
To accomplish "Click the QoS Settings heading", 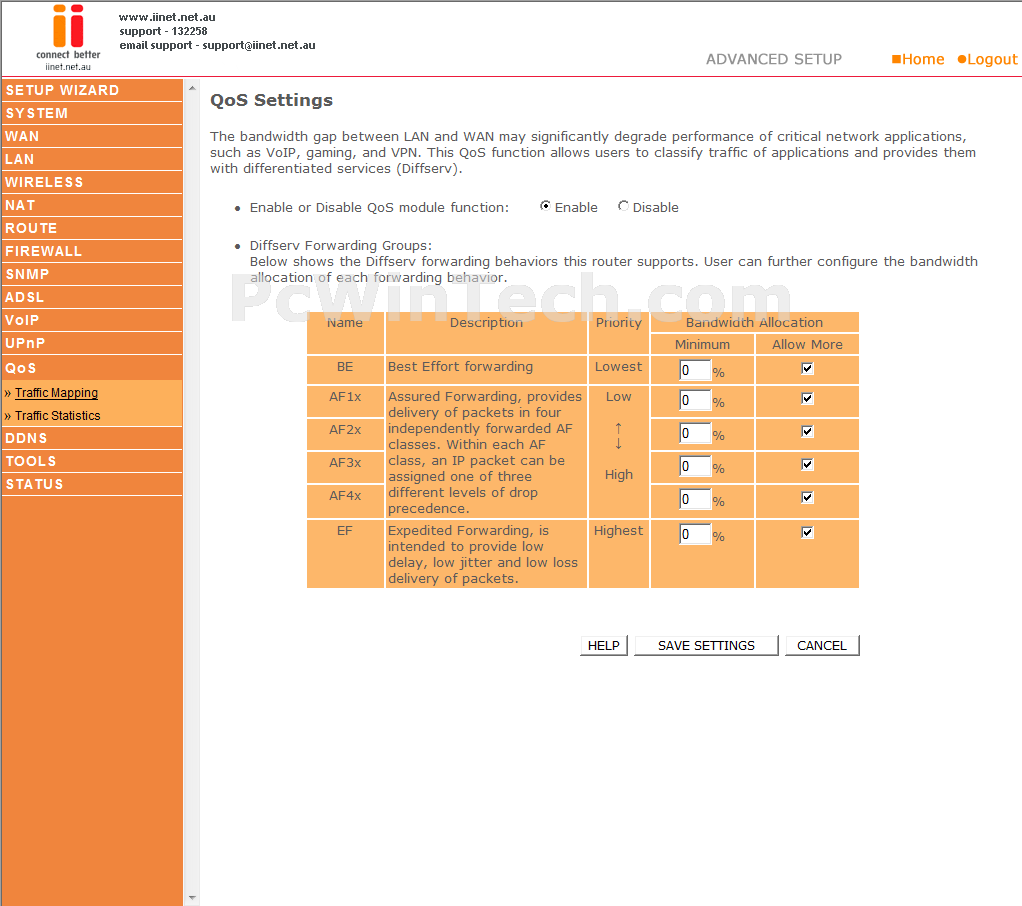I will click(271, 100).
